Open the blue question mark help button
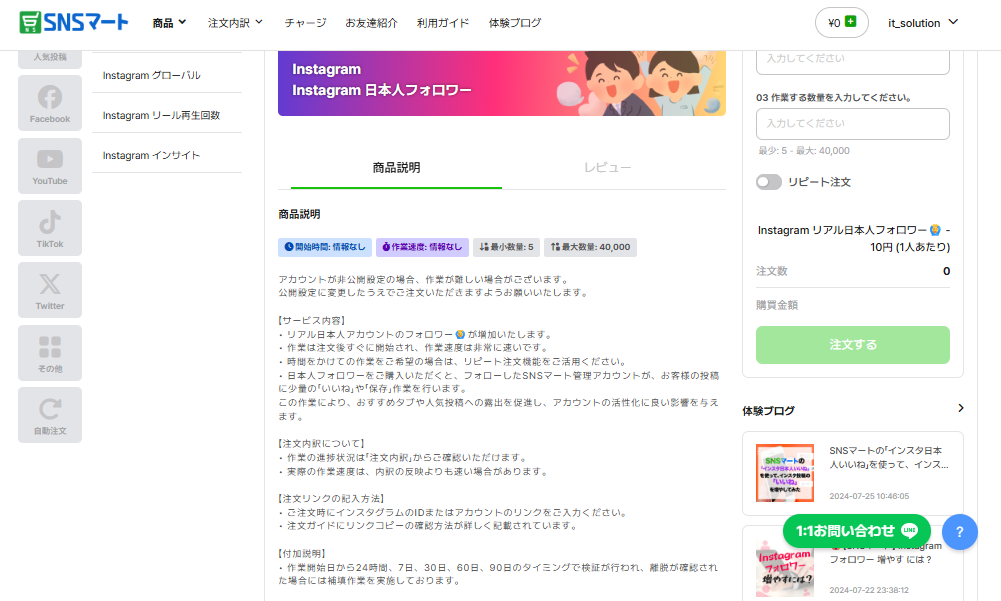Viewport: 1001px width, 601px height. point(960,532)
